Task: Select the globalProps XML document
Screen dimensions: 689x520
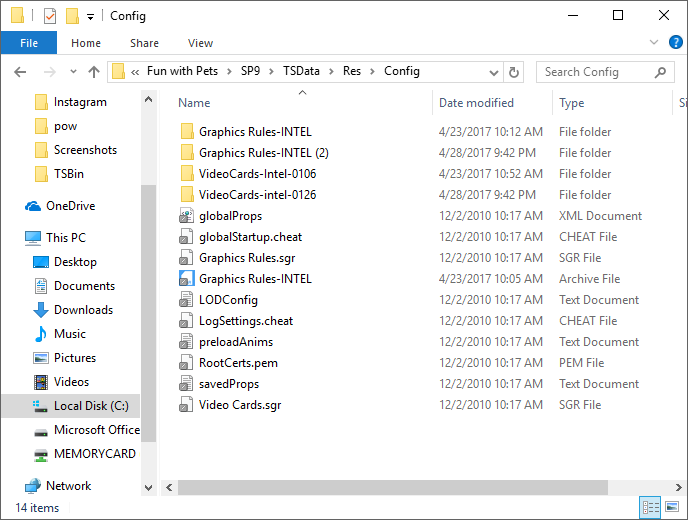Action: tap(230, 216)
